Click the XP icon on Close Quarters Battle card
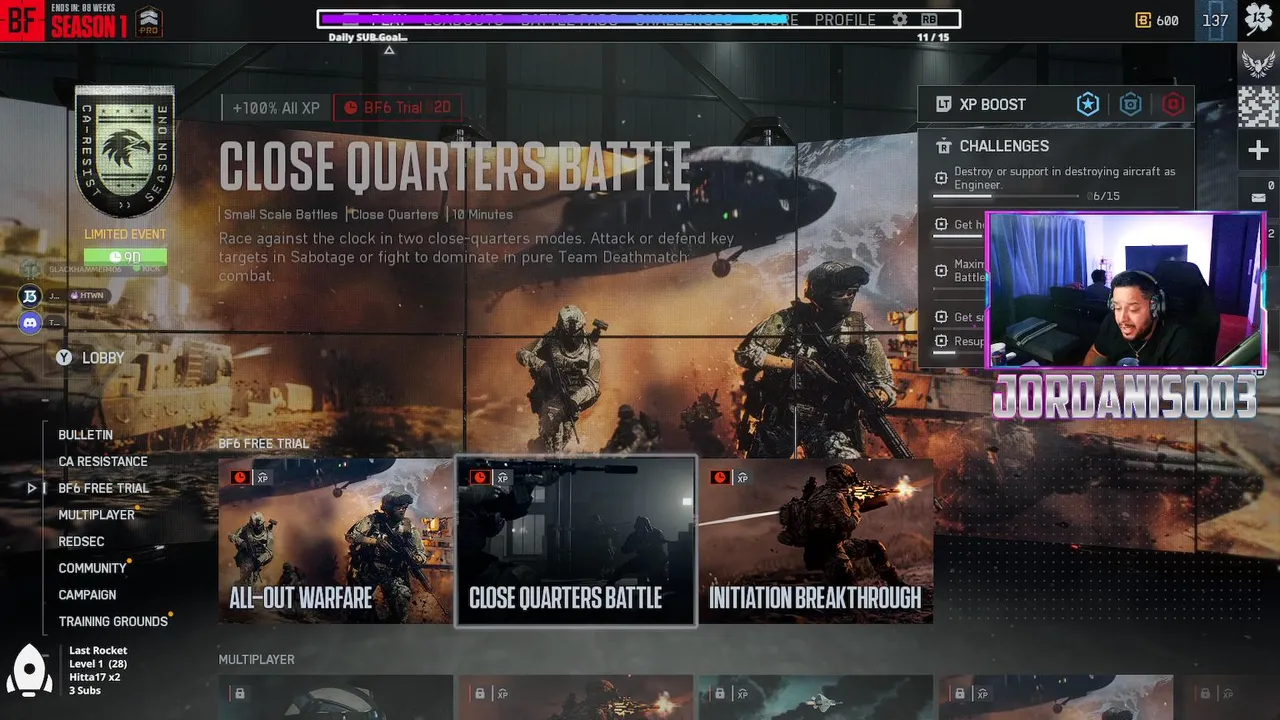Image resolution: width=1280 pixels, height=720 pixels. pos(502,478)
